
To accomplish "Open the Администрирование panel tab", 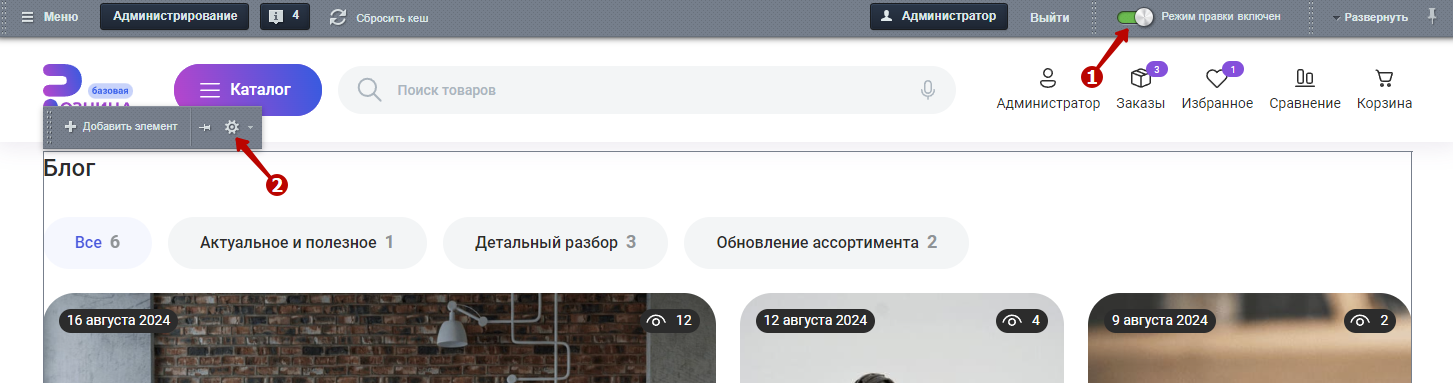I will click(175, 16).
